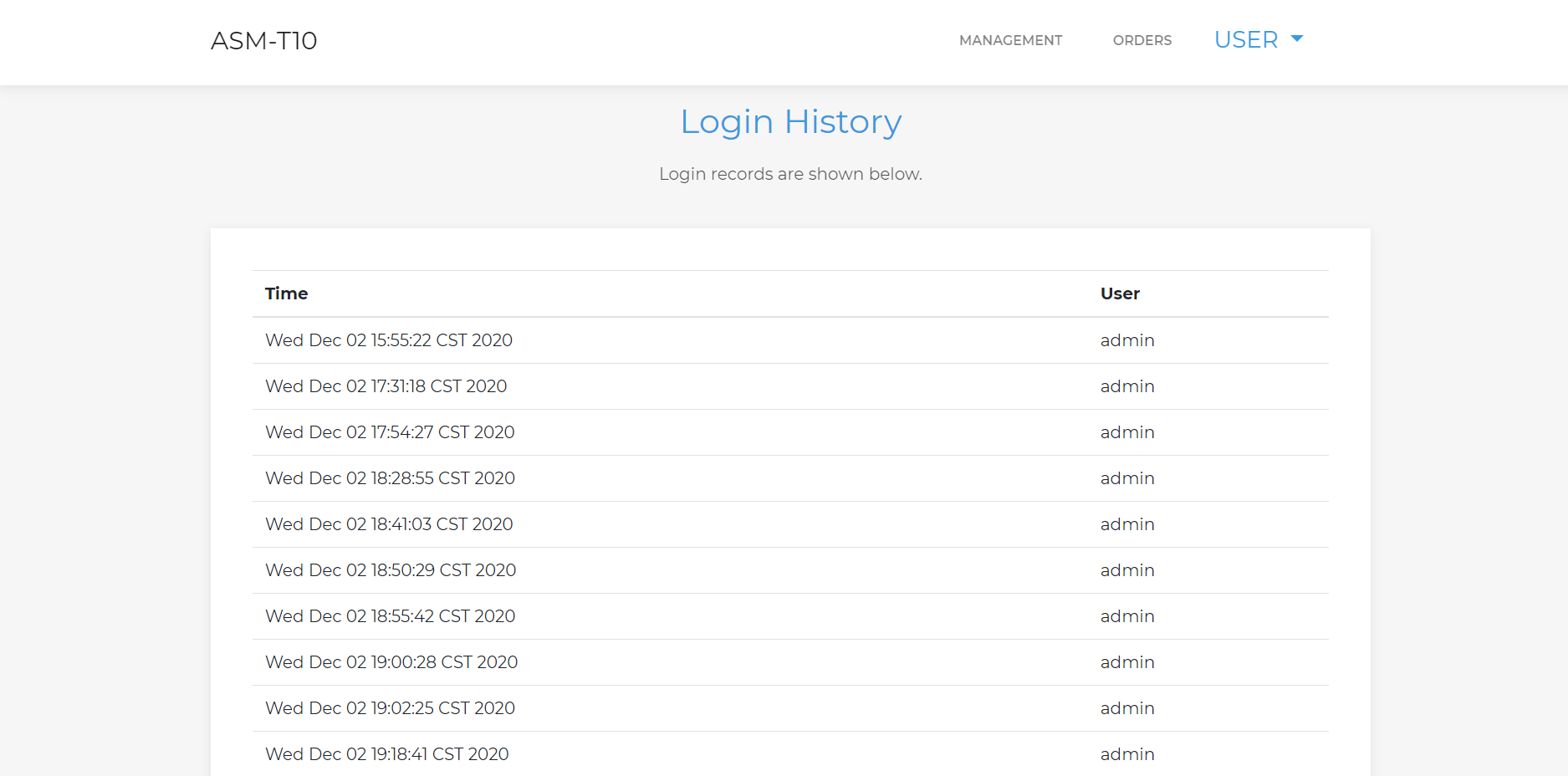1568x776 pixels.
Task: Select the 15:55:22 login record
Action: coord(389,340)
